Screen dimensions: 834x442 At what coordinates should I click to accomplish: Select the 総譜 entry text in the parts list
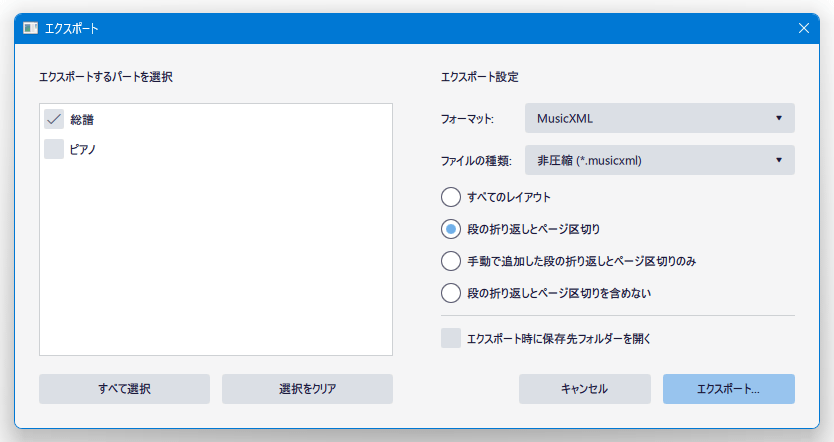[x=82, y=120]
